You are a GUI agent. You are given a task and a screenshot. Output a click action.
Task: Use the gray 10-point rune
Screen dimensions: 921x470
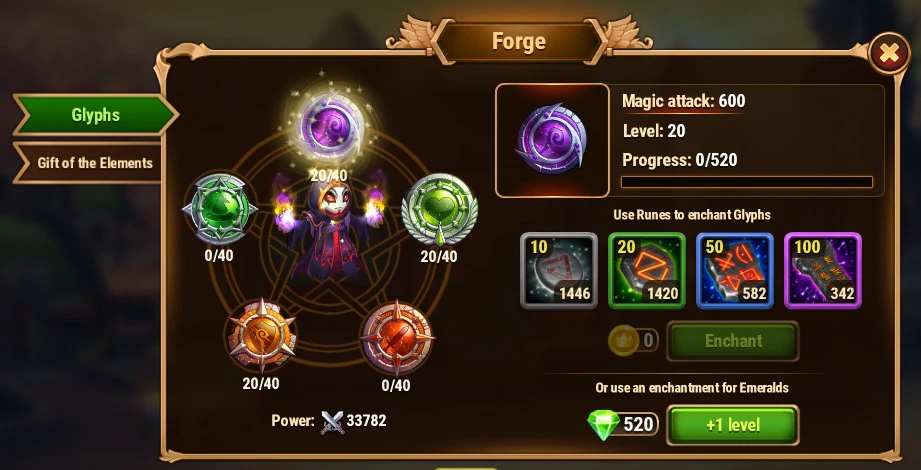click(x=559, y=270)
